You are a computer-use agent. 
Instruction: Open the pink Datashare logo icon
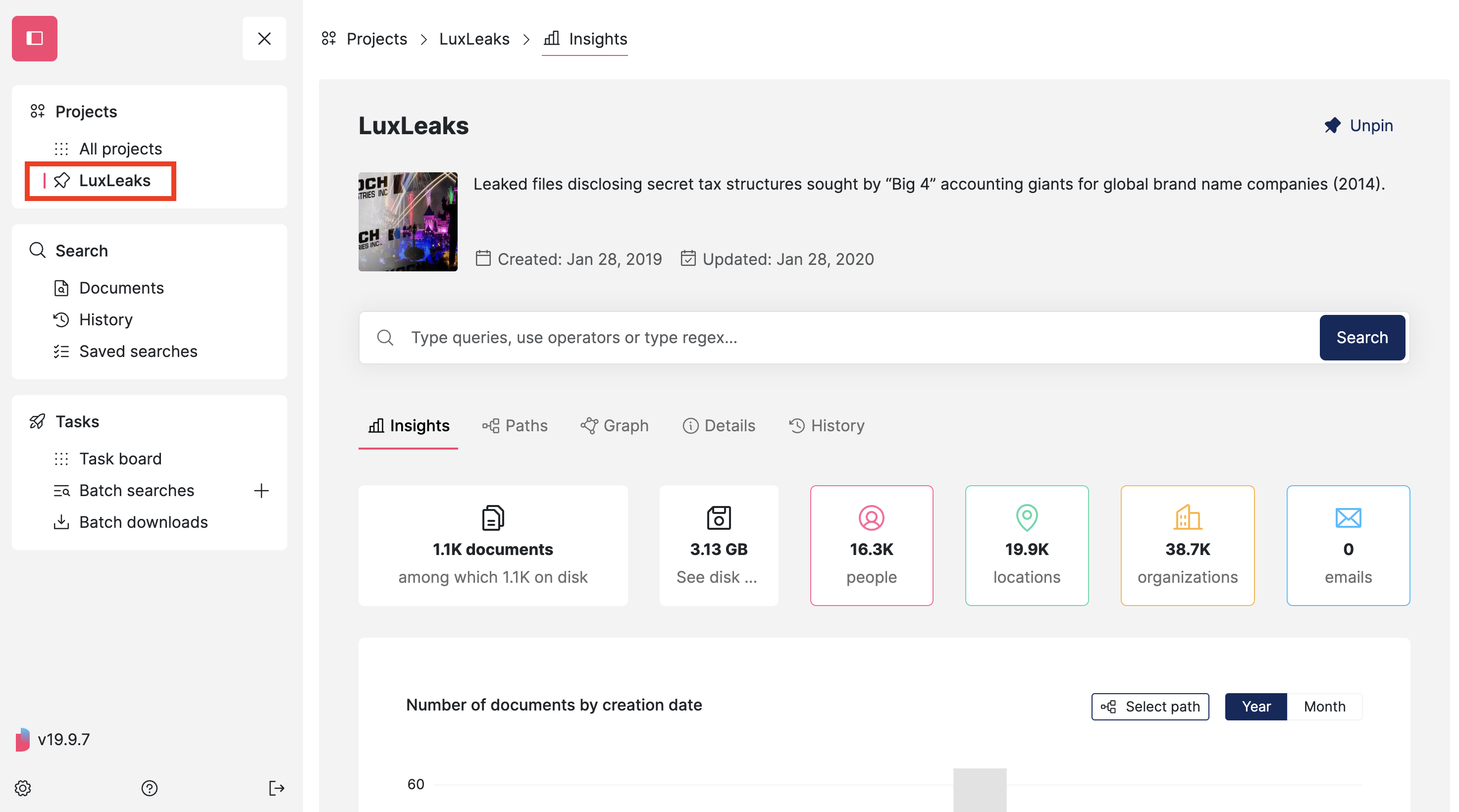coord(35,38)
